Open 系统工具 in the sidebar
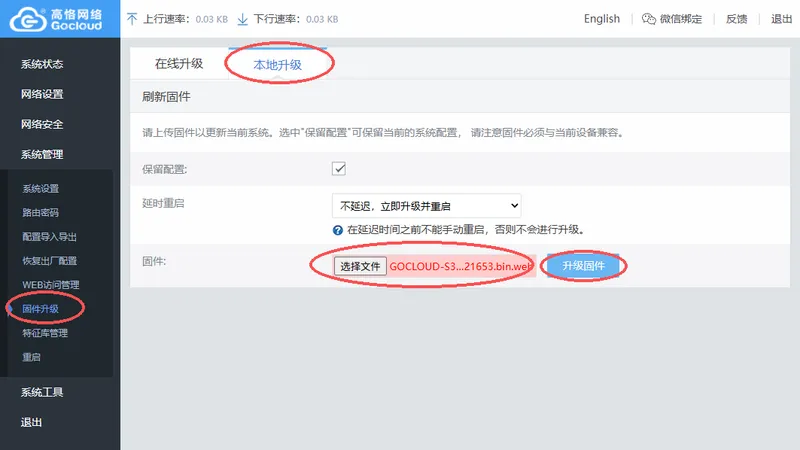Screen dimensions: 800x450 pos(42,392)
